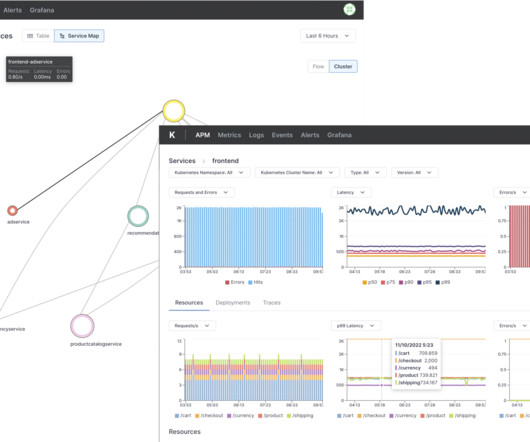530x442 pixels.
Task: Toggle /shipping legend under p99 Latency chart
Action: coord(462,416)
